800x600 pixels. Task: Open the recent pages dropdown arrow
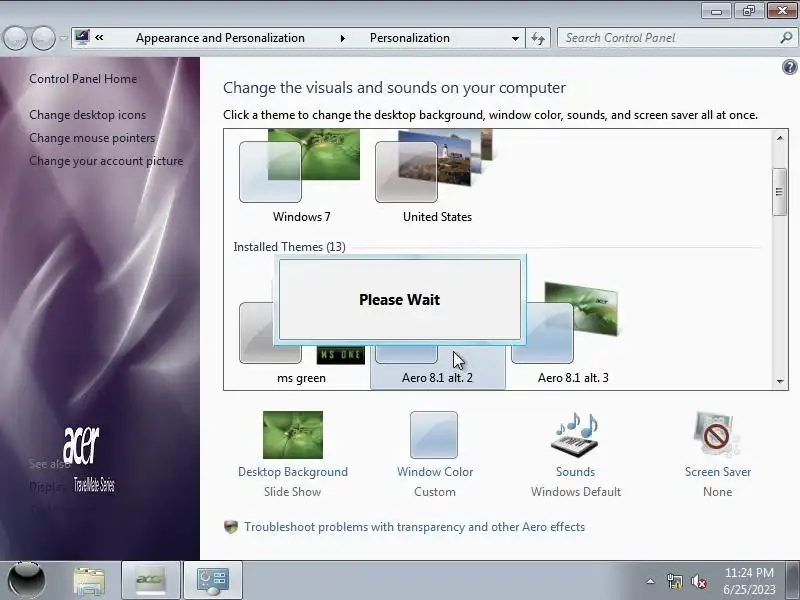[x=63, y=38]
